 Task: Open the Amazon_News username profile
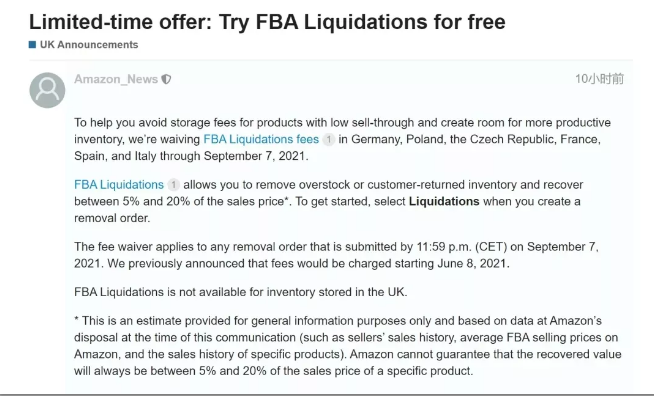[x=116, y=79]
